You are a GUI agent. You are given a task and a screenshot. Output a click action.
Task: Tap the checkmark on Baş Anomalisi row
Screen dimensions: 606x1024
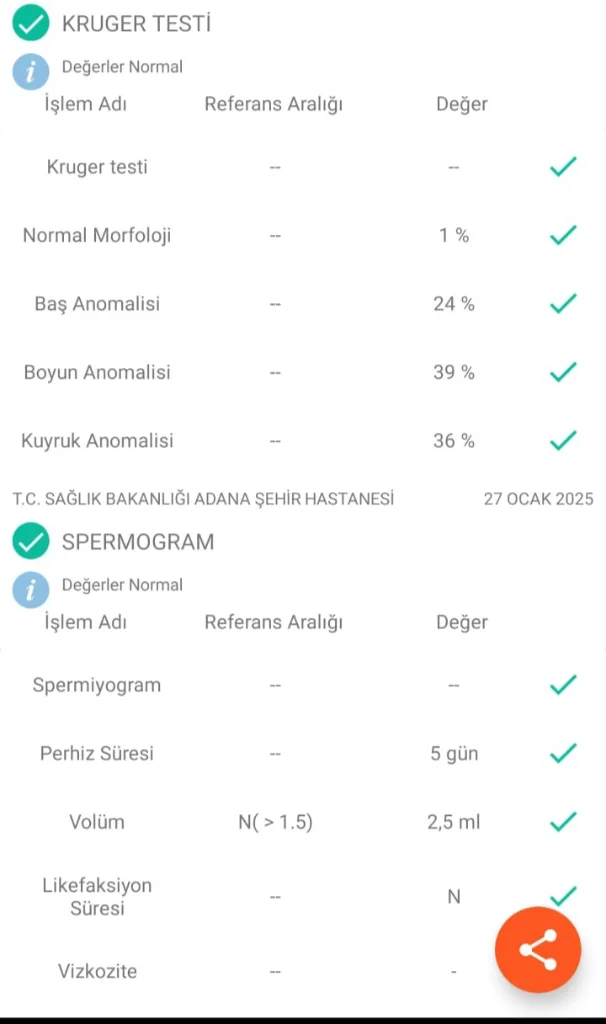click(x=563, y=304)
